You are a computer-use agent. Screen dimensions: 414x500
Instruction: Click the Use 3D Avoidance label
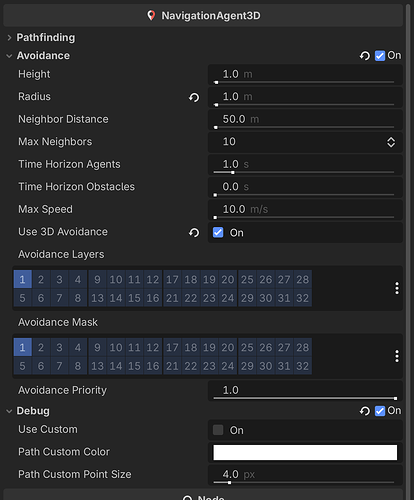click(x=63, y=232)
